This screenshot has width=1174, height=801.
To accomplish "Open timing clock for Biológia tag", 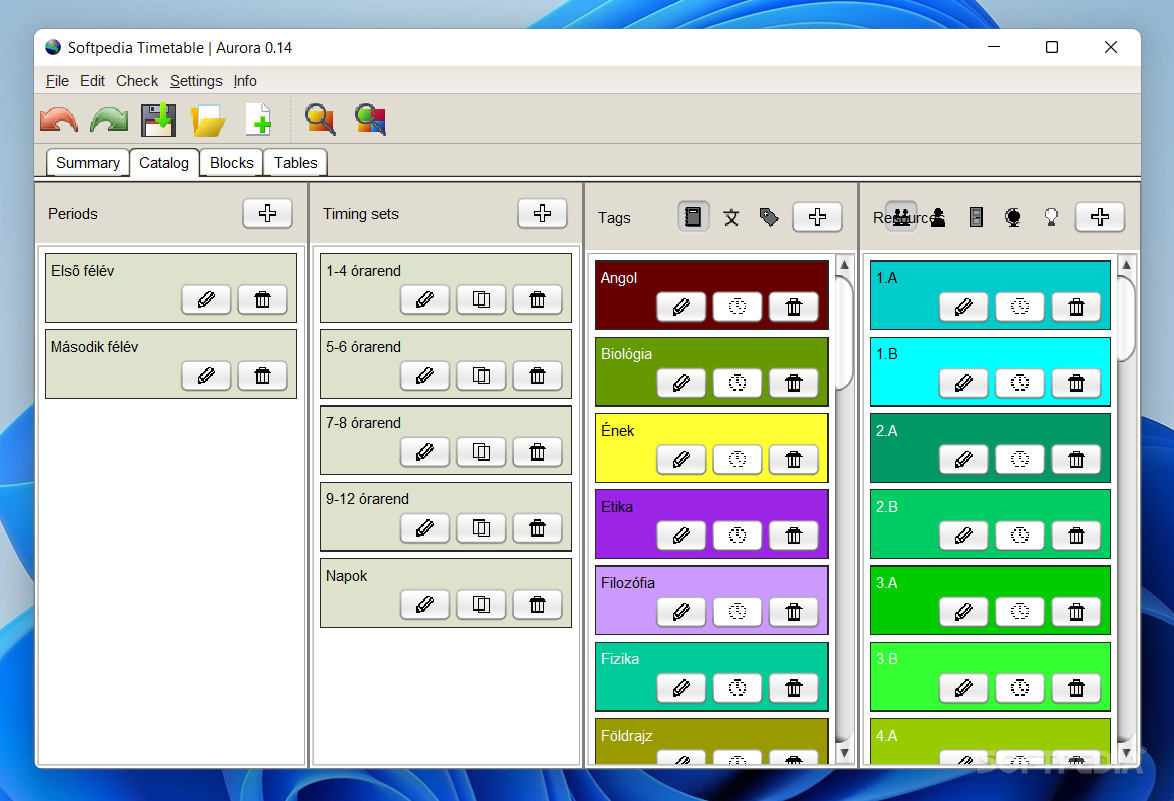I will (737, 383).
